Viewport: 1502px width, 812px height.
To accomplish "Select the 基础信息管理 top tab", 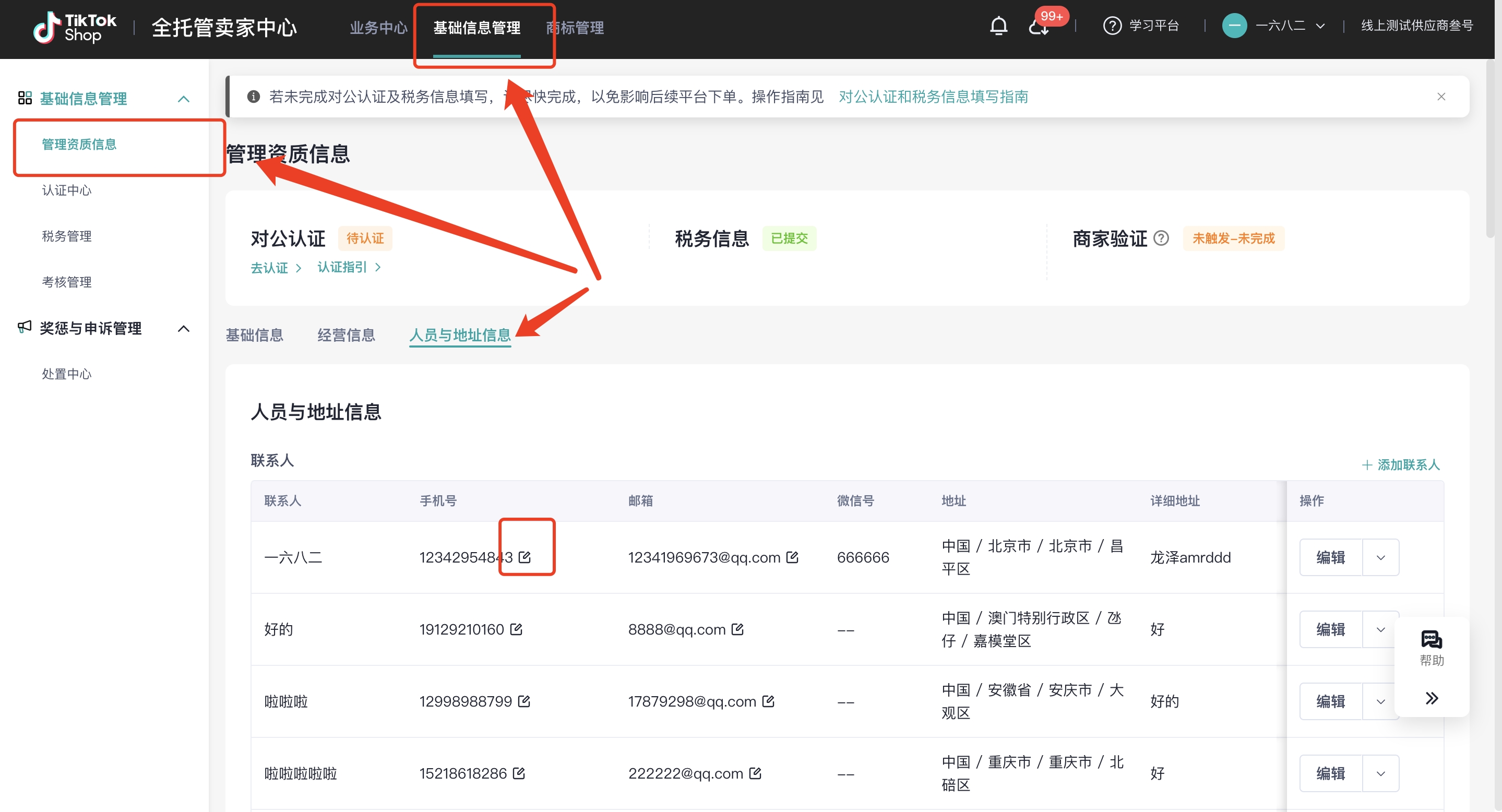I will 476,28.
